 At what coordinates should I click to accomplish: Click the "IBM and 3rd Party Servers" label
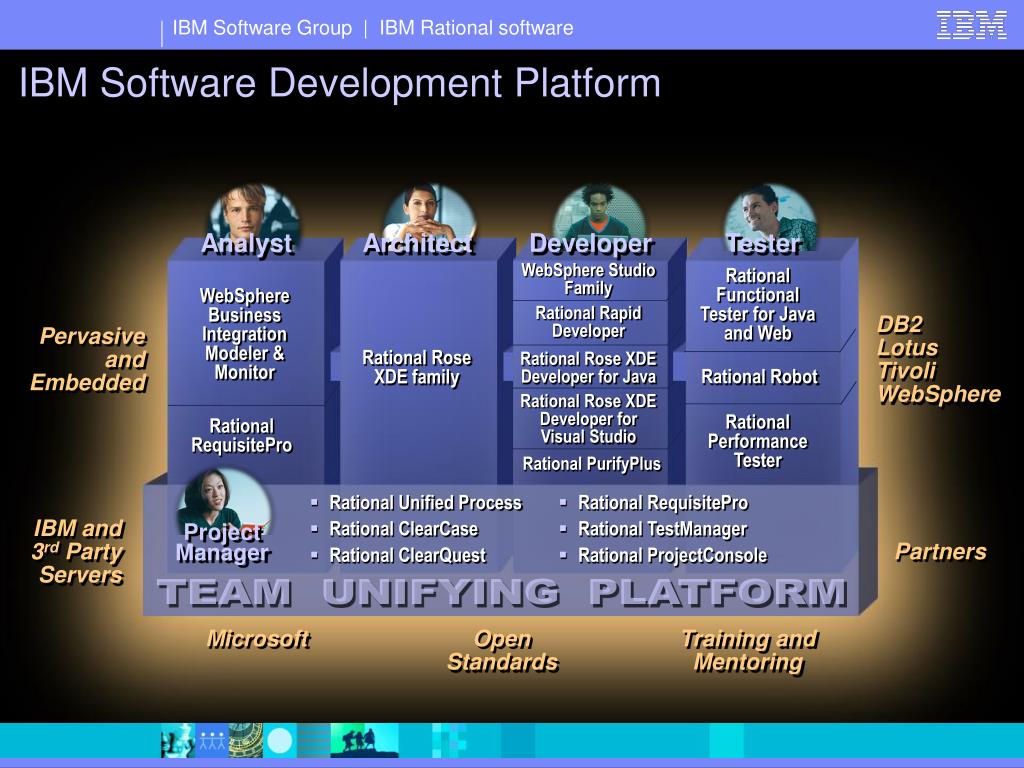[78, 552]
